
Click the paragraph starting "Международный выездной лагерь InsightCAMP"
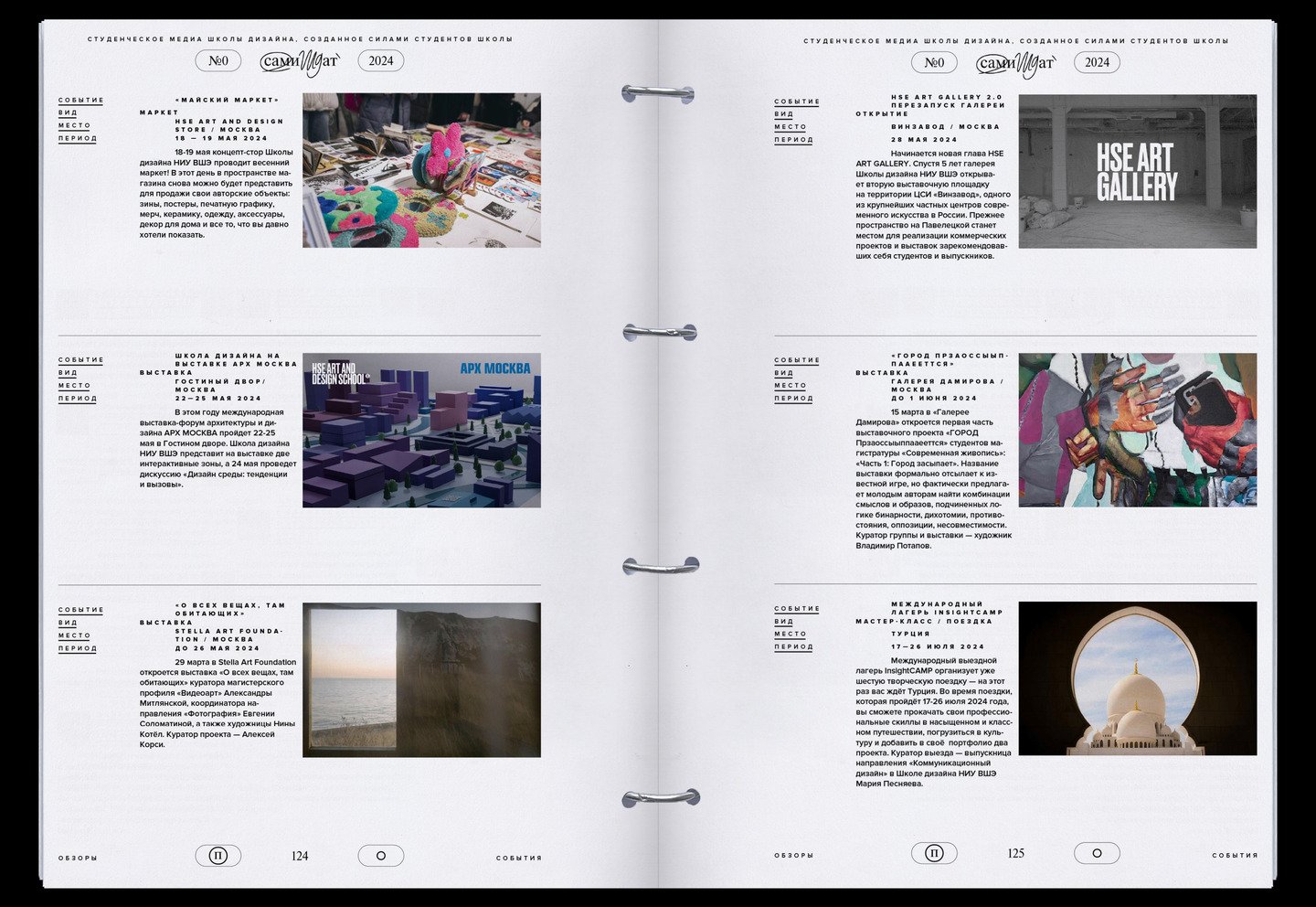[934, 722]
